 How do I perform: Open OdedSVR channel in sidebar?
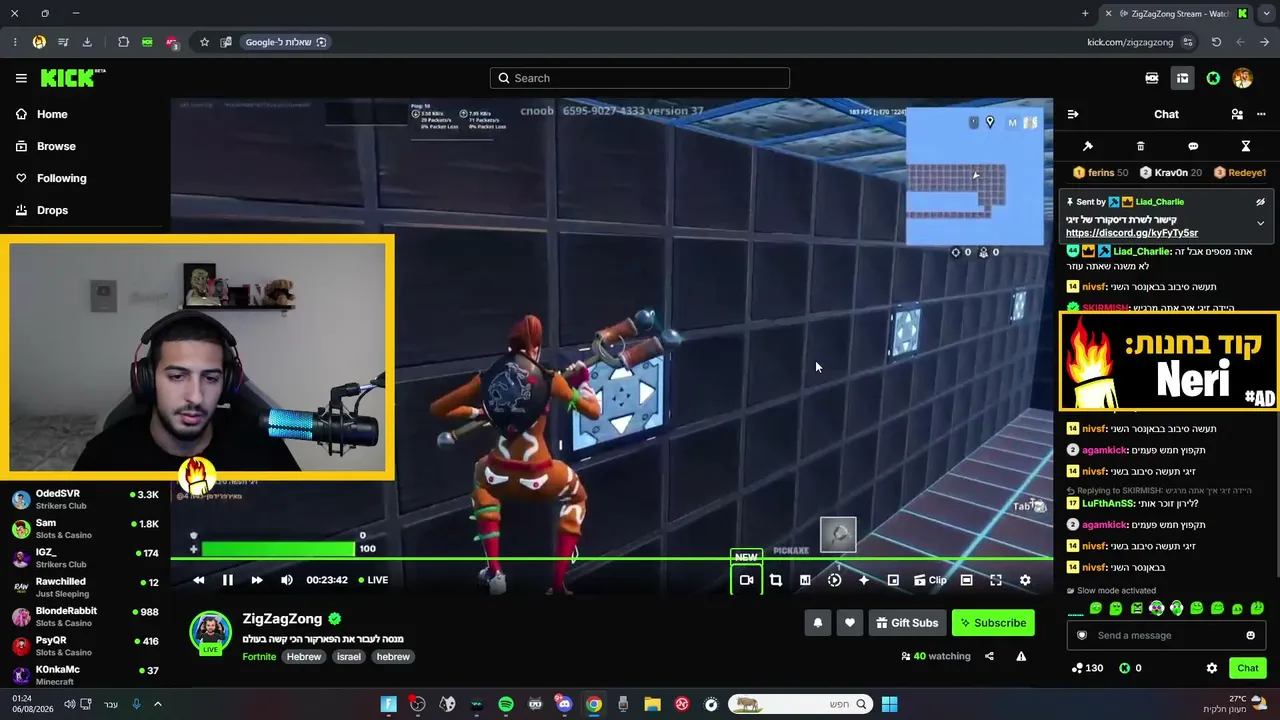[85, 499]
